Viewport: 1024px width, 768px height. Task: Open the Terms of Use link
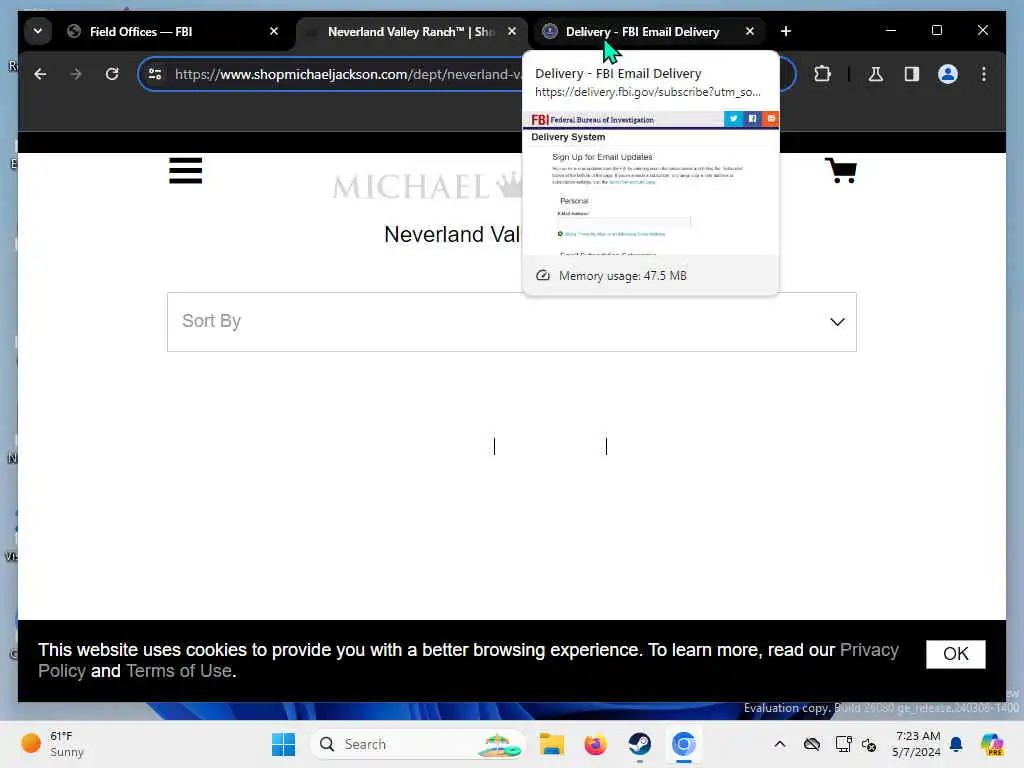tap(178, 671)
